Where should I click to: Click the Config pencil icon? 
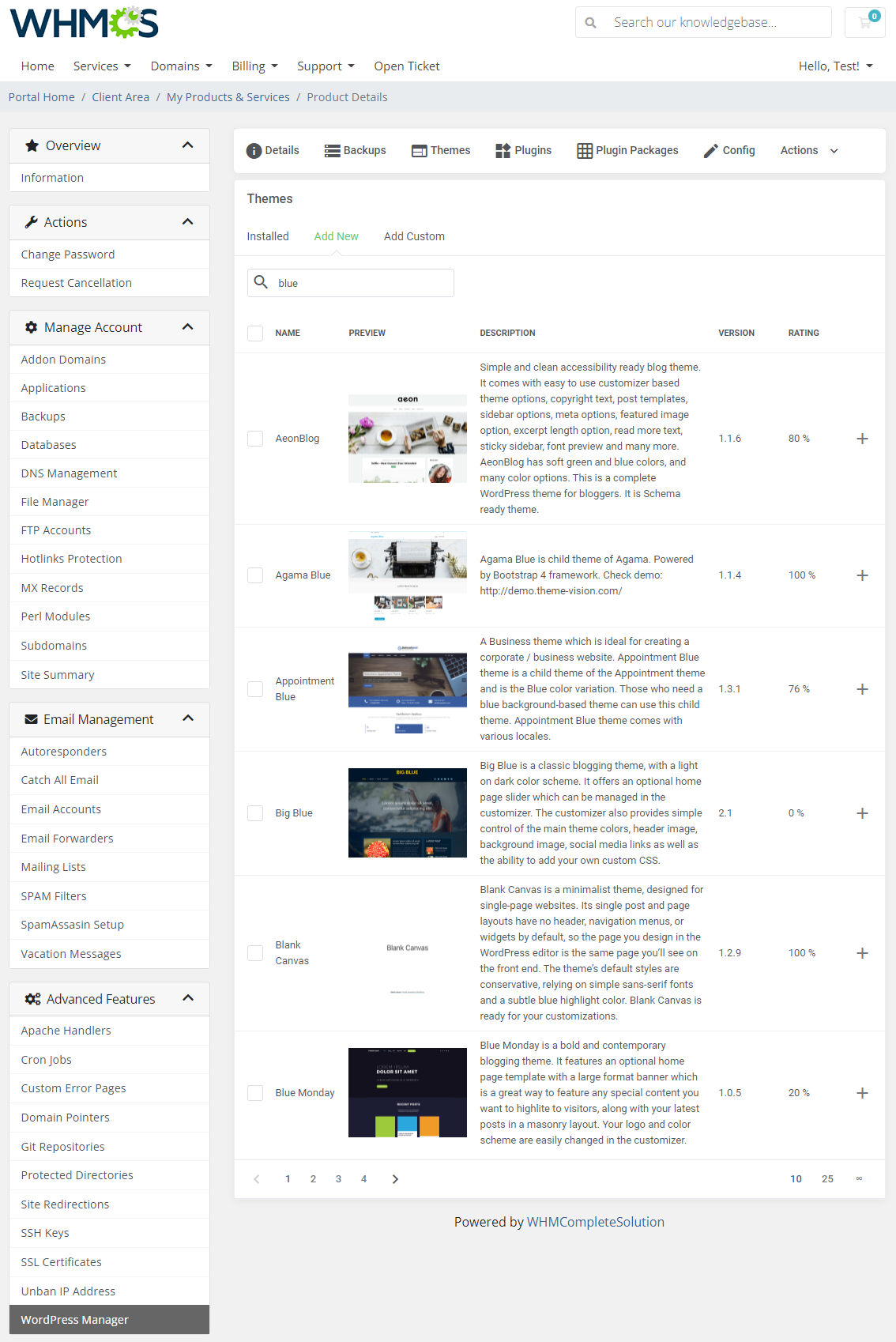(x=711, y=151)
